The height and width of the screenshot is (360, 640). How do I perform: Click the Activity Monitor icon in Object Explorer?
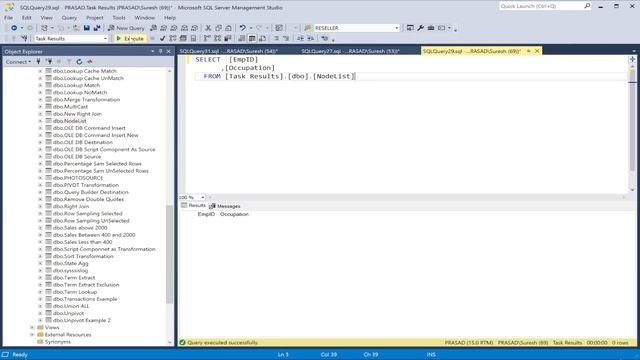tap(89, 62)
